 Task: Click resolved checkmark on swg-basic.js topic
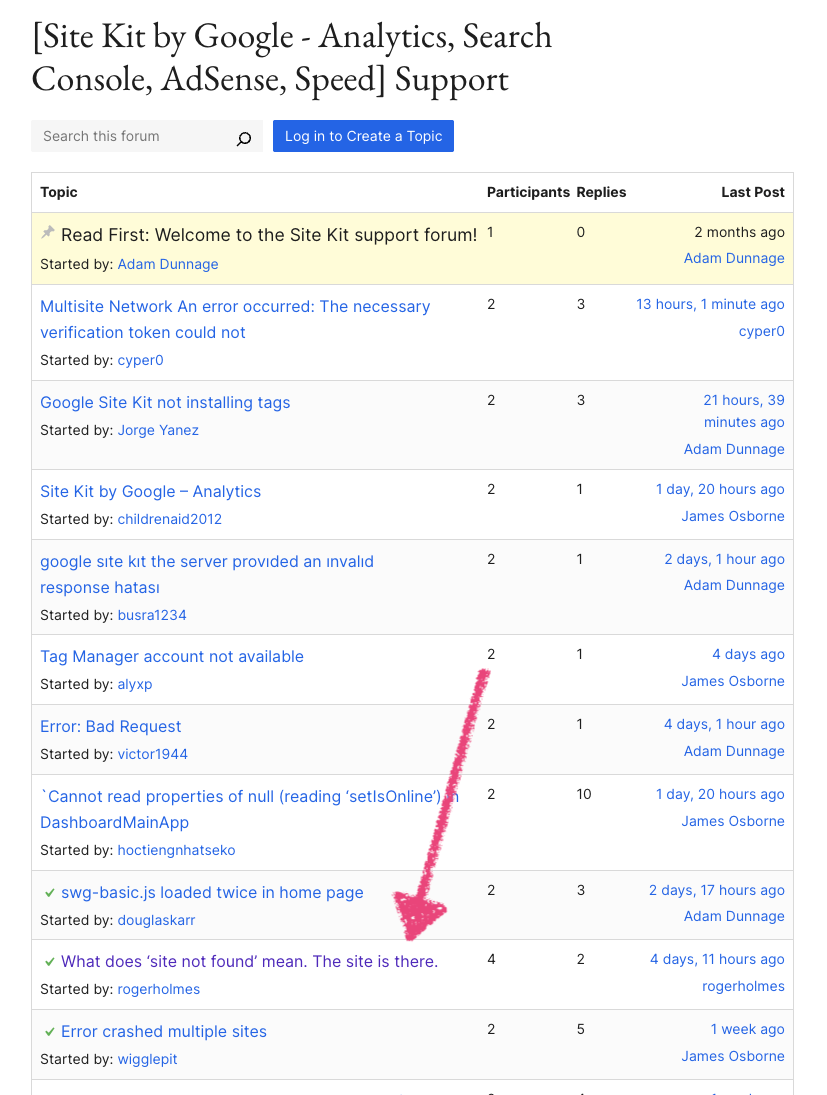pyautogui.click(x=50, y=893)
